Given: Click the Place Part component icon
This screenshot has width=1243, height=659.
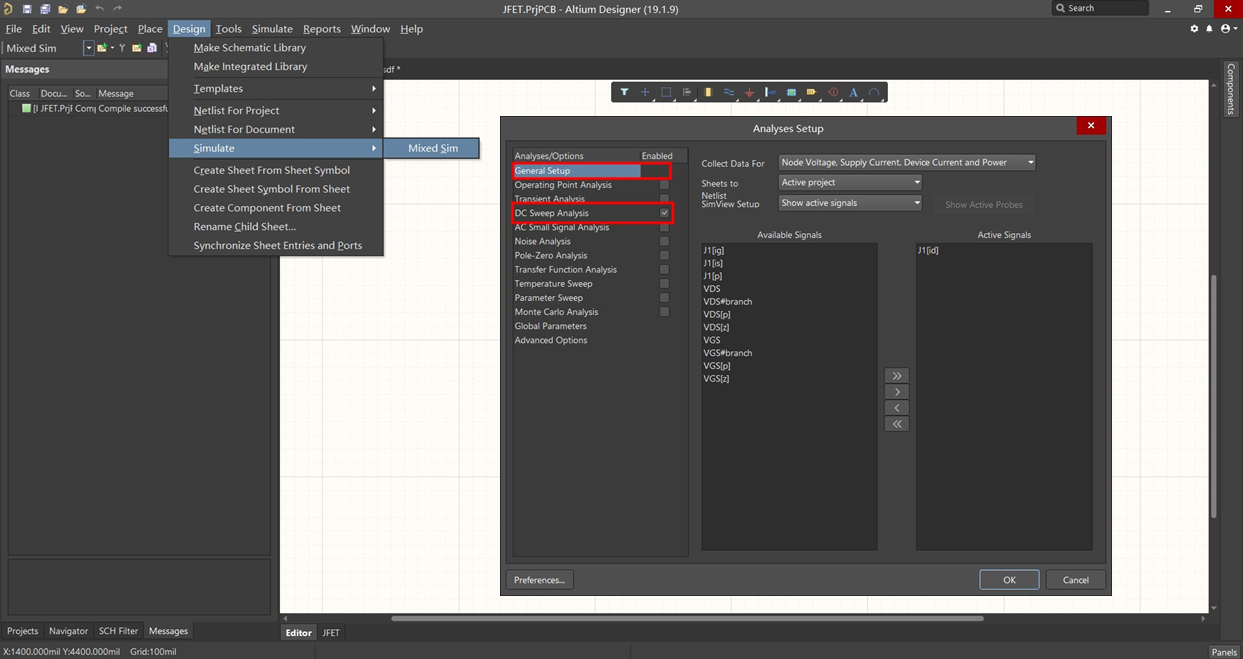Looking at the screenshot, I should coord(708,92).
